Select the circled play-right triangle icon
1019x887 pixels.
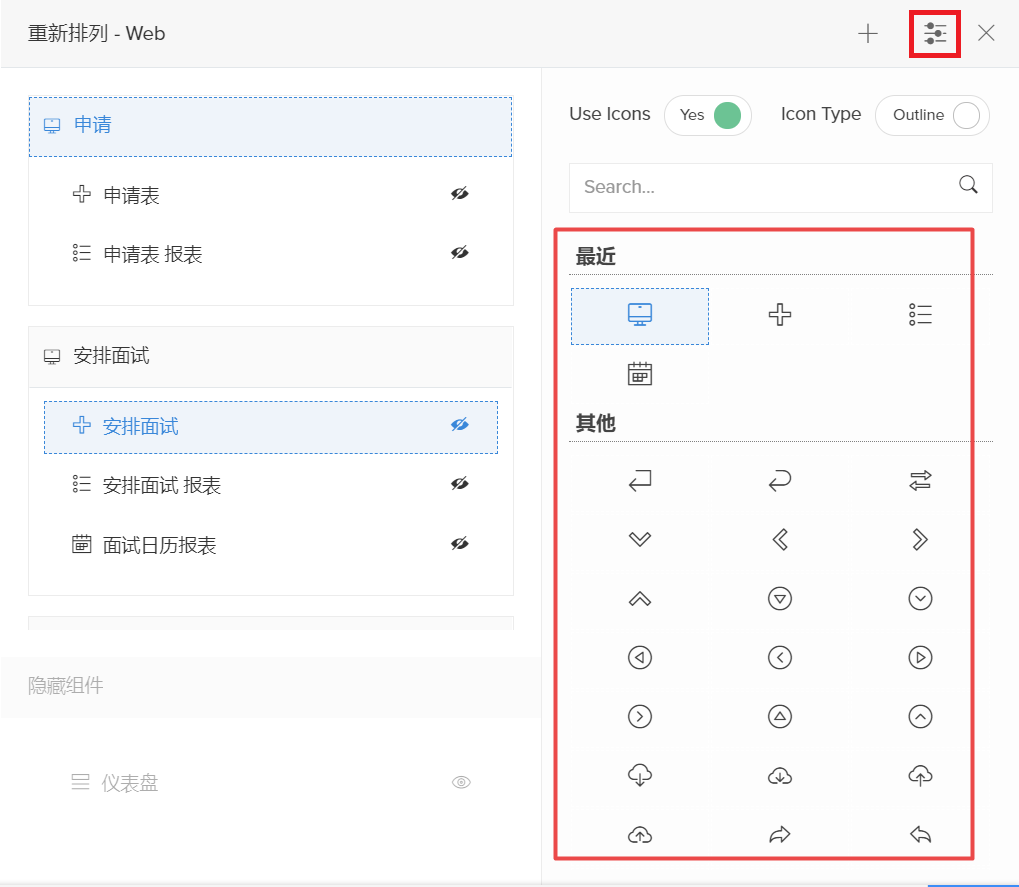point(920,658)
